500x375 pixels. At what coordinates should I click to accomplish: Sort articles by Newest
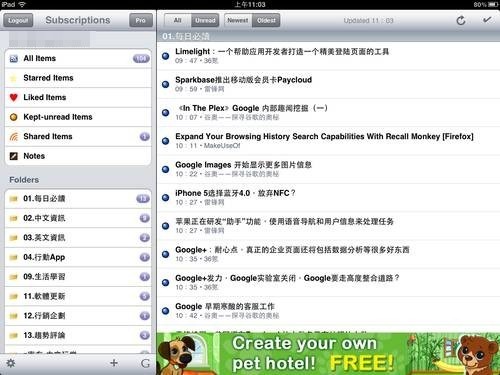(x=238, y=20)
